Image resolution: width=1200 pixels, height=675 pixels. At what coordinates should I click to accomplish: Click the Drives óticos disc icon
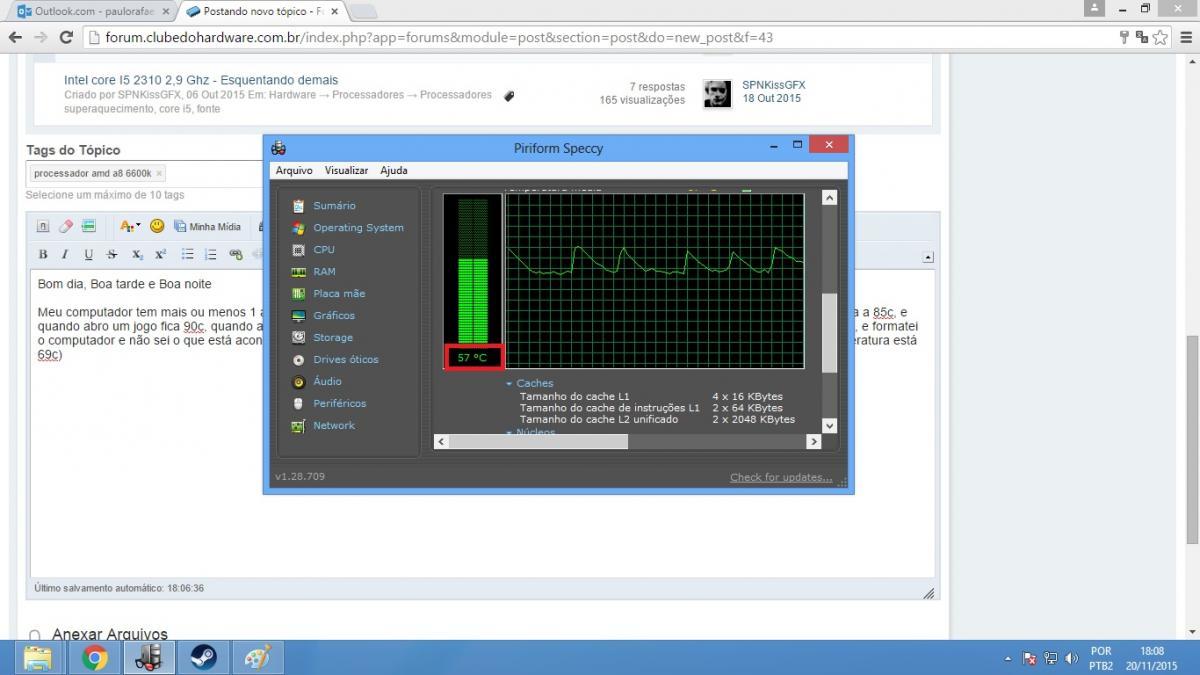[x=298, y=359]
